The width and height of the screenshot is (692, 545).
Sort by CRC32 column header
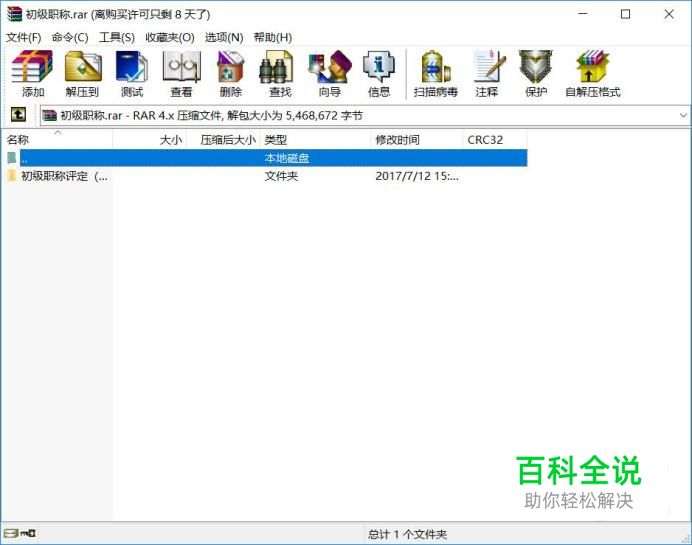(495, 140)
